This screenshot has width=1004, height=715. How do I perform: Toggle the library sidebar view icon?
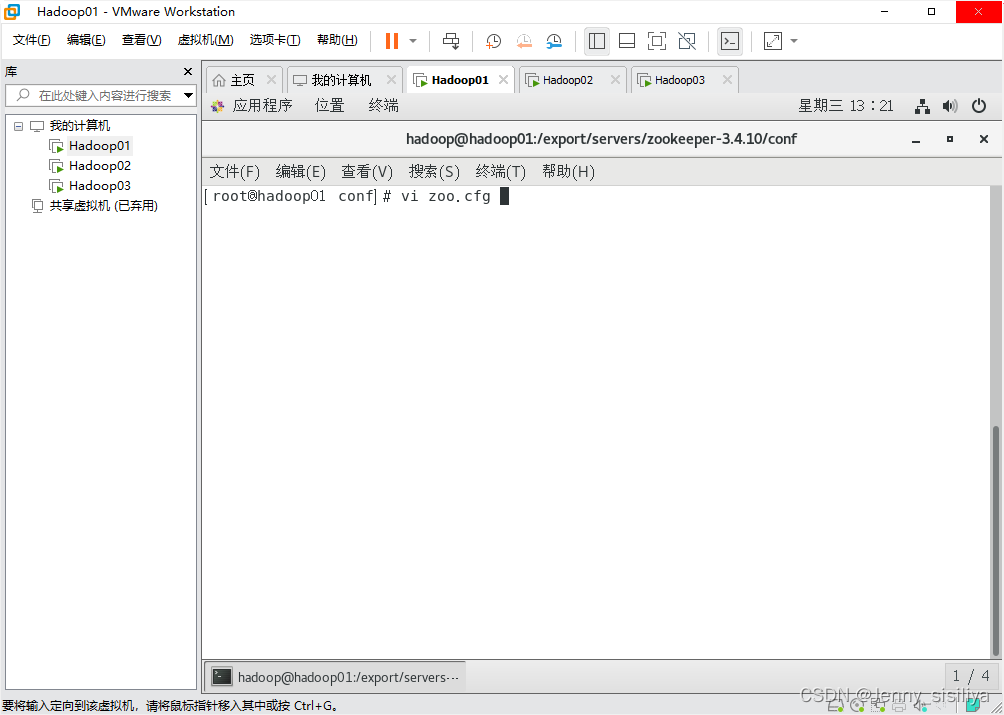(597, 41)
